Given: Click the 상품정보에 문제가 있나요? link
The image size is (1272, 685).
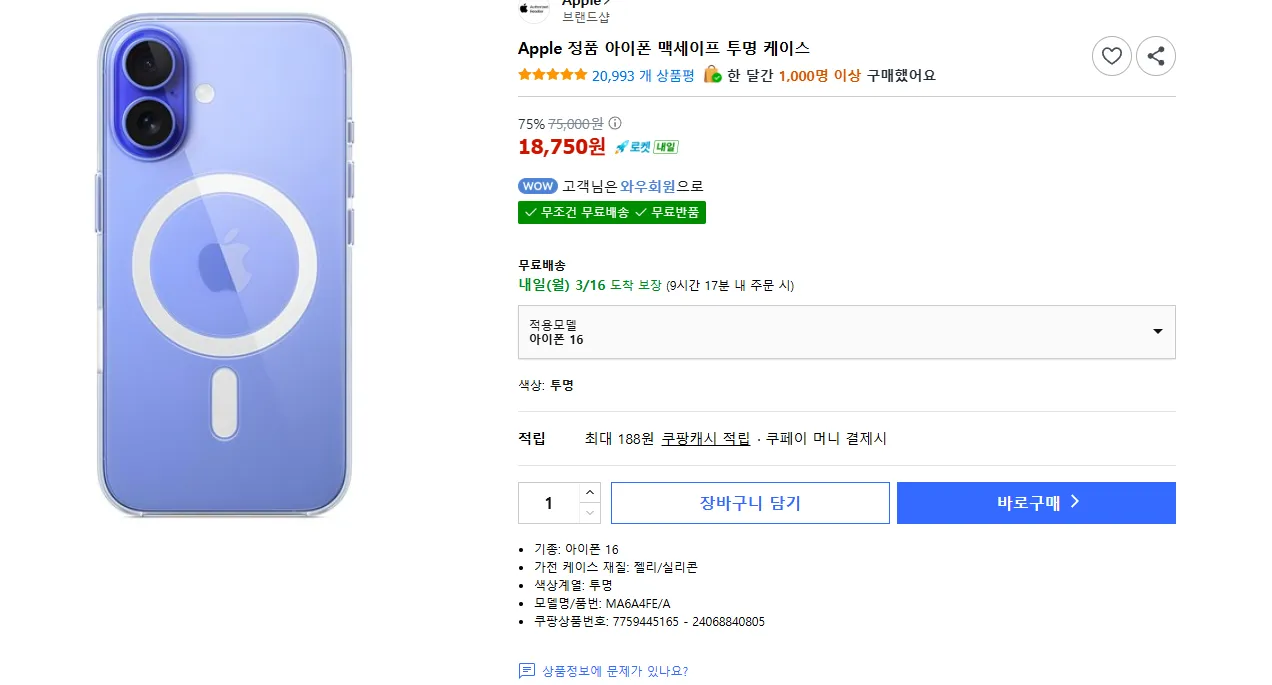Looking at the screenshot, I should coord(614,671).
